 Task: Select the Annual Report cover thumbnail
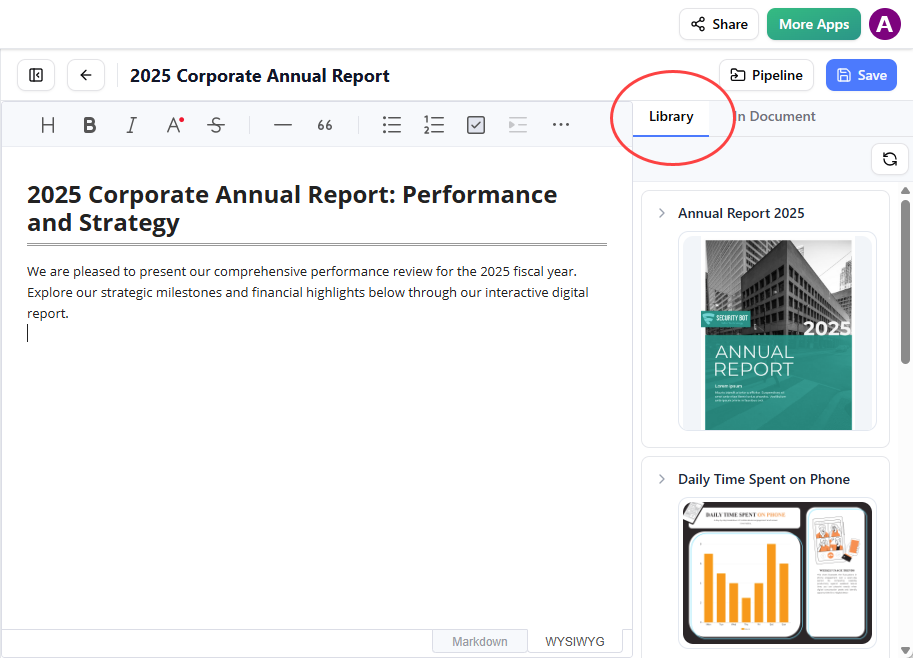(777, 334)
